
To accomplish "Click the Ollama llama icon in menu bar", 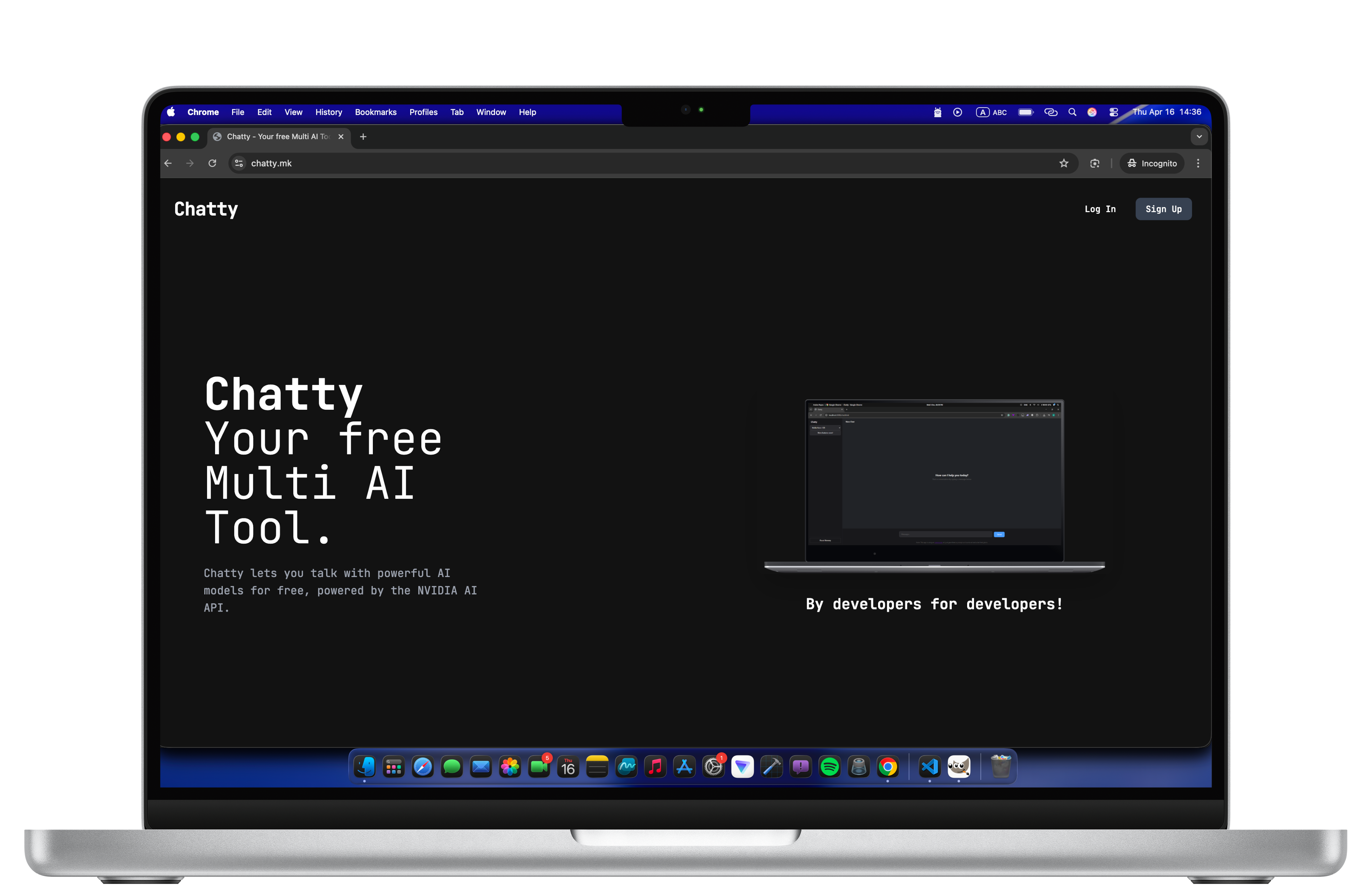I will [938, 112].
